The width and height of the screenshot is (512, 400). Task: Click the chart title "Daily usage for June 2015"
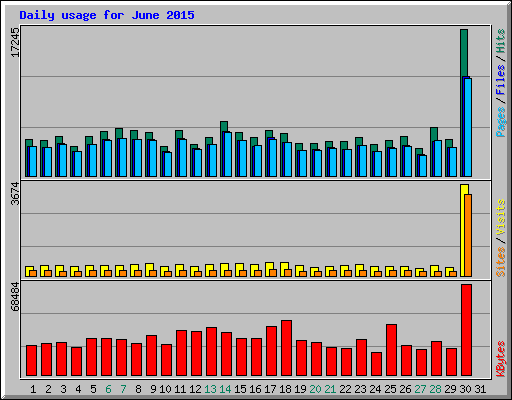click(107, 15)
